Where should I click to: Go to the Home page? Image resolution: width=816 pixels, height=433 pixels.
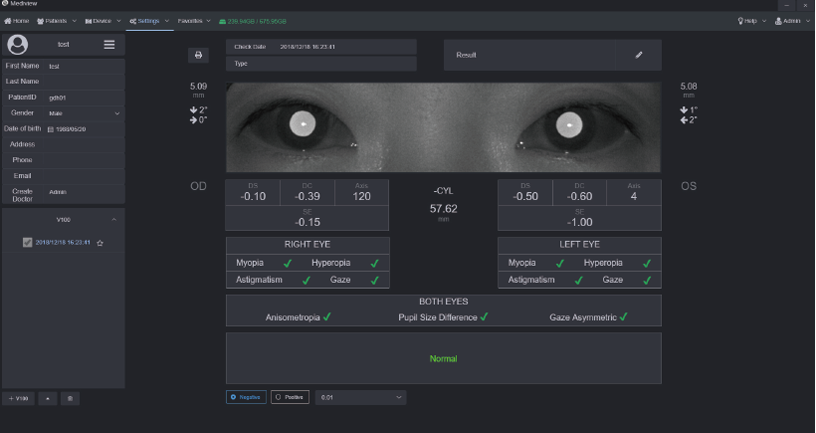click(17, 20)
